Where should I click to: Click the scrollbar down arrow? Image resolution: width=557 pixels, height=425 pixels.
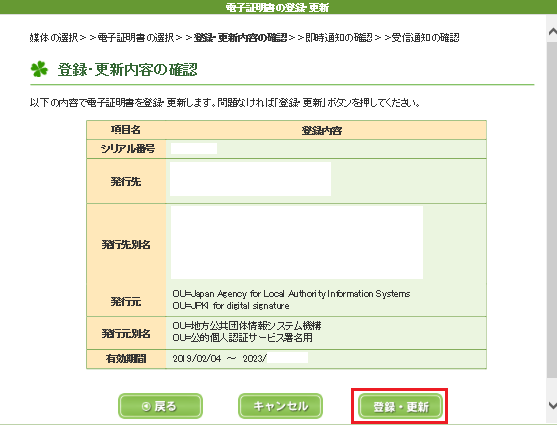(x=552, y=405)
